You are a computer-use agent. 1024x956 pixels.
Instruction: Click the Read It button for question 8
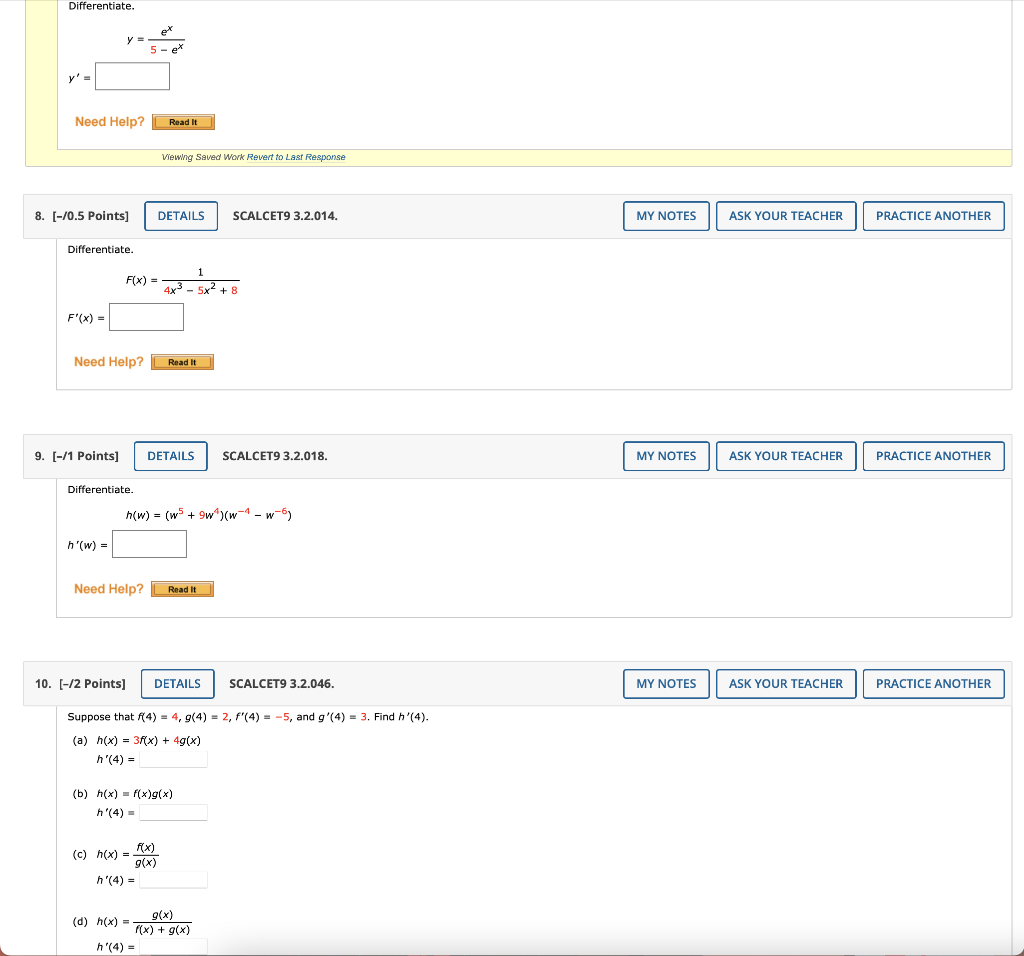pos(182,361)
